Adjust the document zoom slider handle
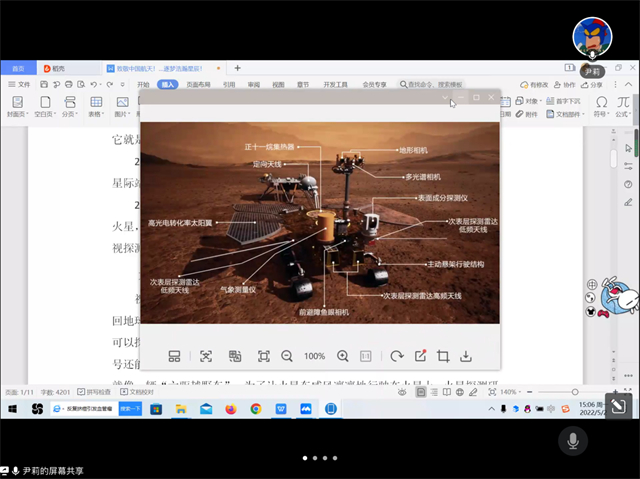 coord(575,392)
